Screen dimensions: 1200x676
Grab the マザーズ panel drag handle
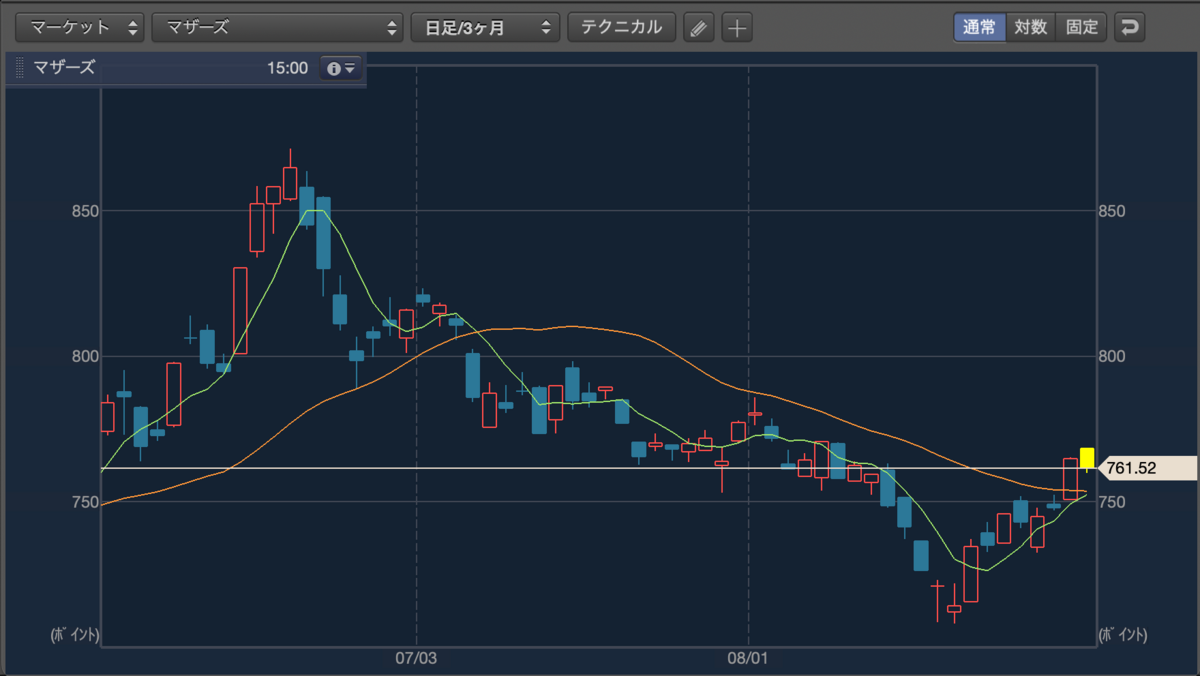pyautogui.click(x=20, y=69)
